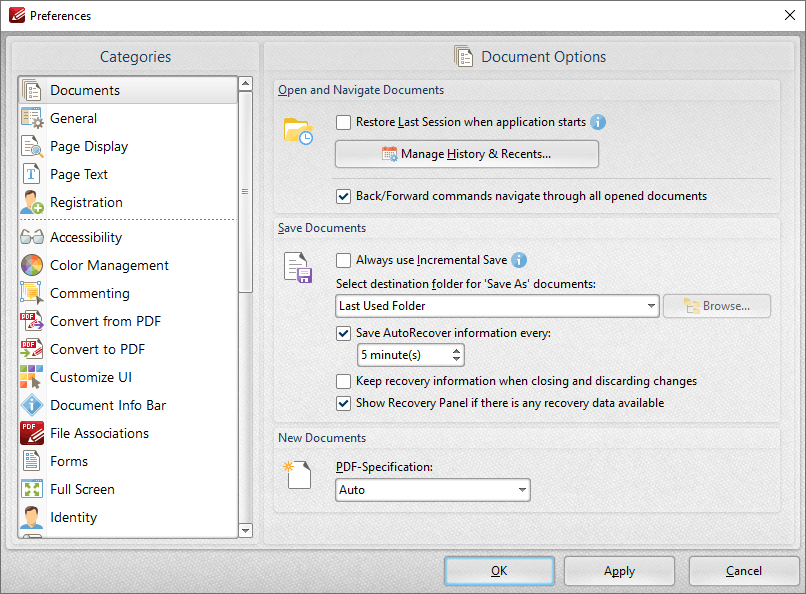Click the Forms page icon
The image size is (806, 594).
31,461
